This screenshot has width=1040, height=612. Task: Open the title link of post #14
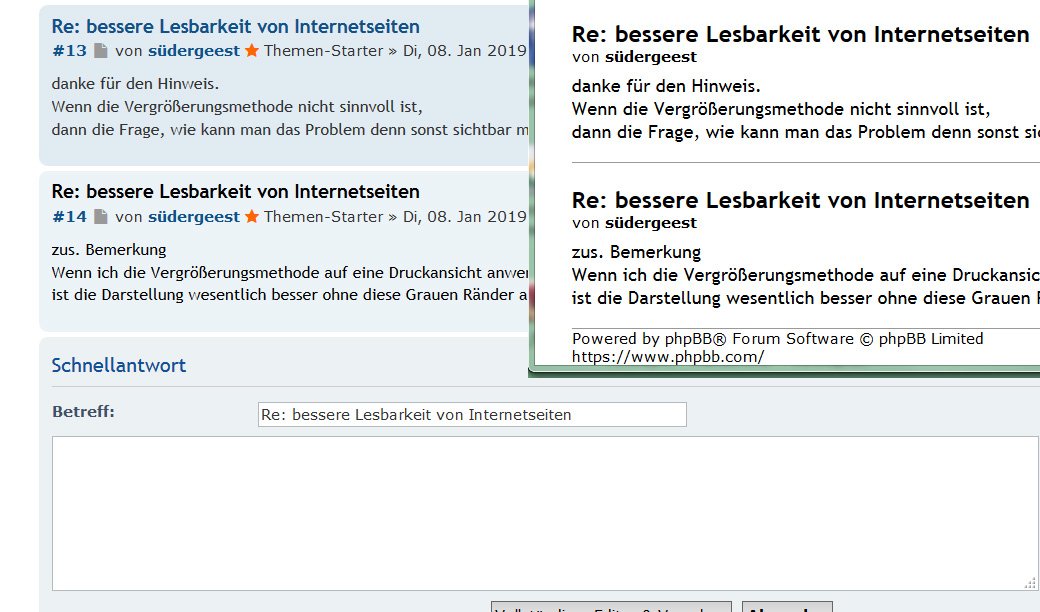(235, 192)
